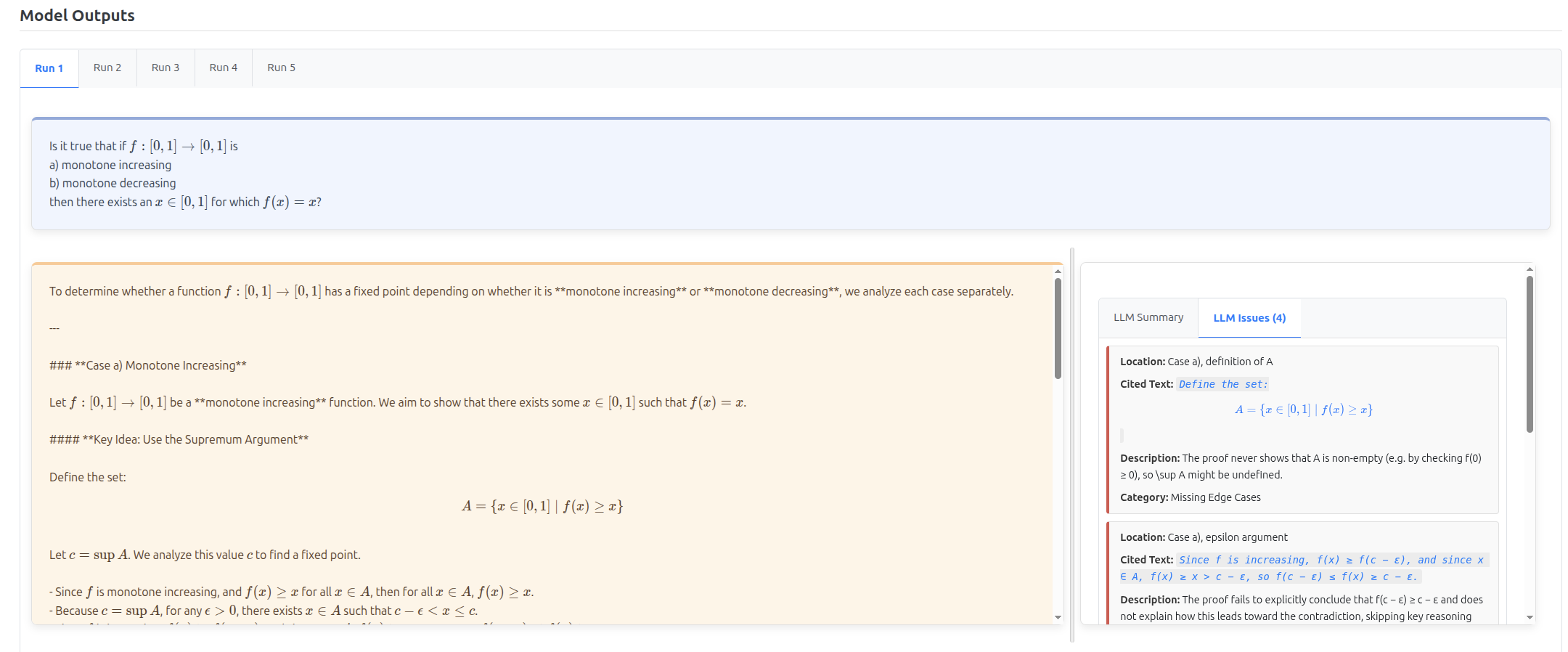Image resolution: width=1568 pixels, height=652 pixels.
Task: Switch to the Run 1 tab
Action: pos(49,68)
